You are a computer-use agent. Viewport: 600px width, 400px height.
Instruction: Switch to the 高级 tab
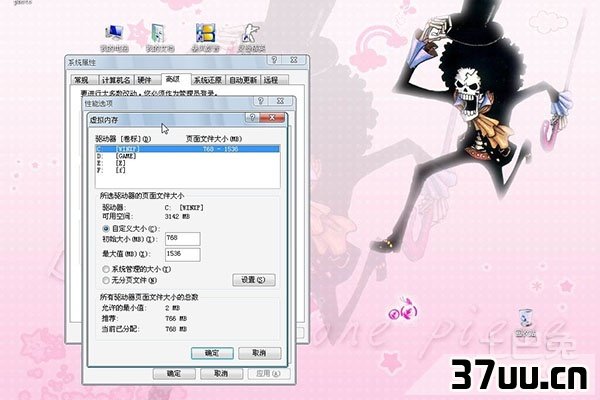(174, 79)
